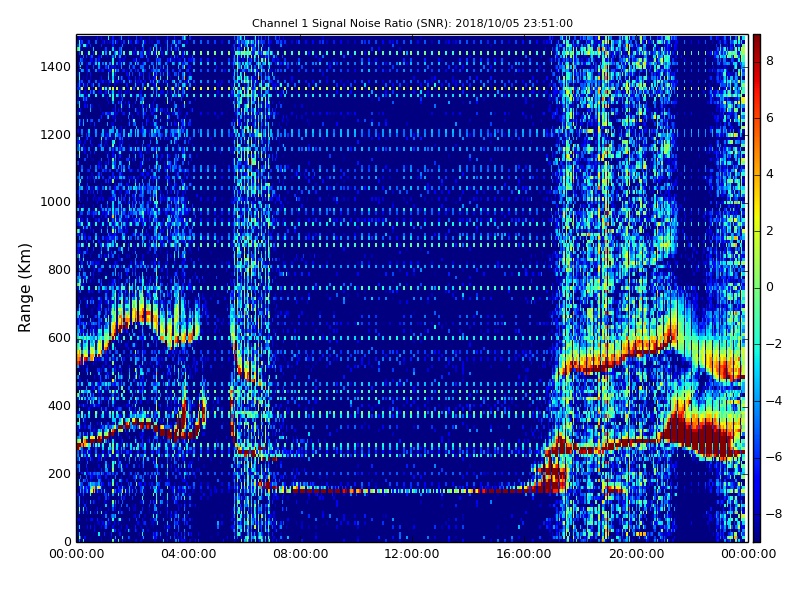
Task: Click the 20:00:00 time axis label
Action: 636,554
